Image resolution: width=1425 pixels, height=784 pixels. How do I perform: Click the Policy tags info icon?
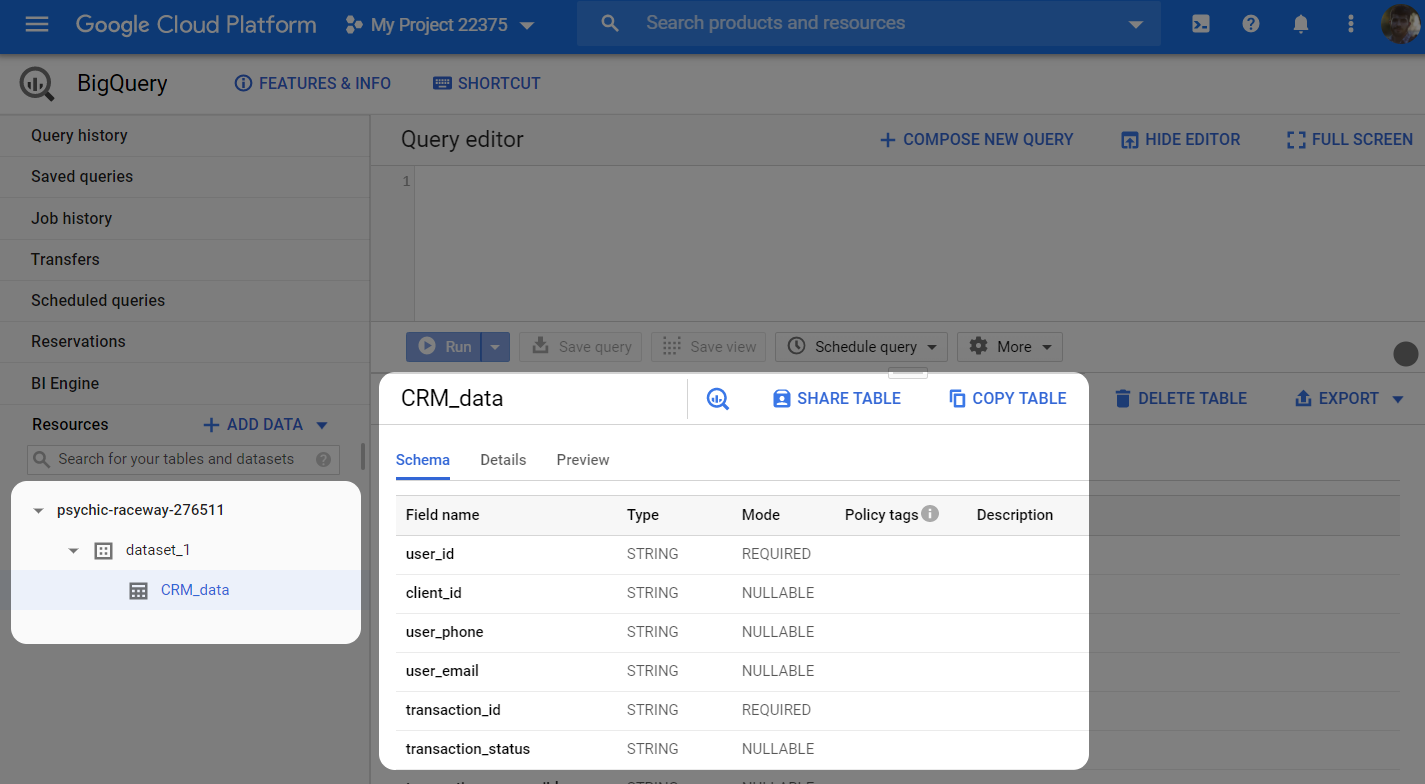(x=930, y=514)
